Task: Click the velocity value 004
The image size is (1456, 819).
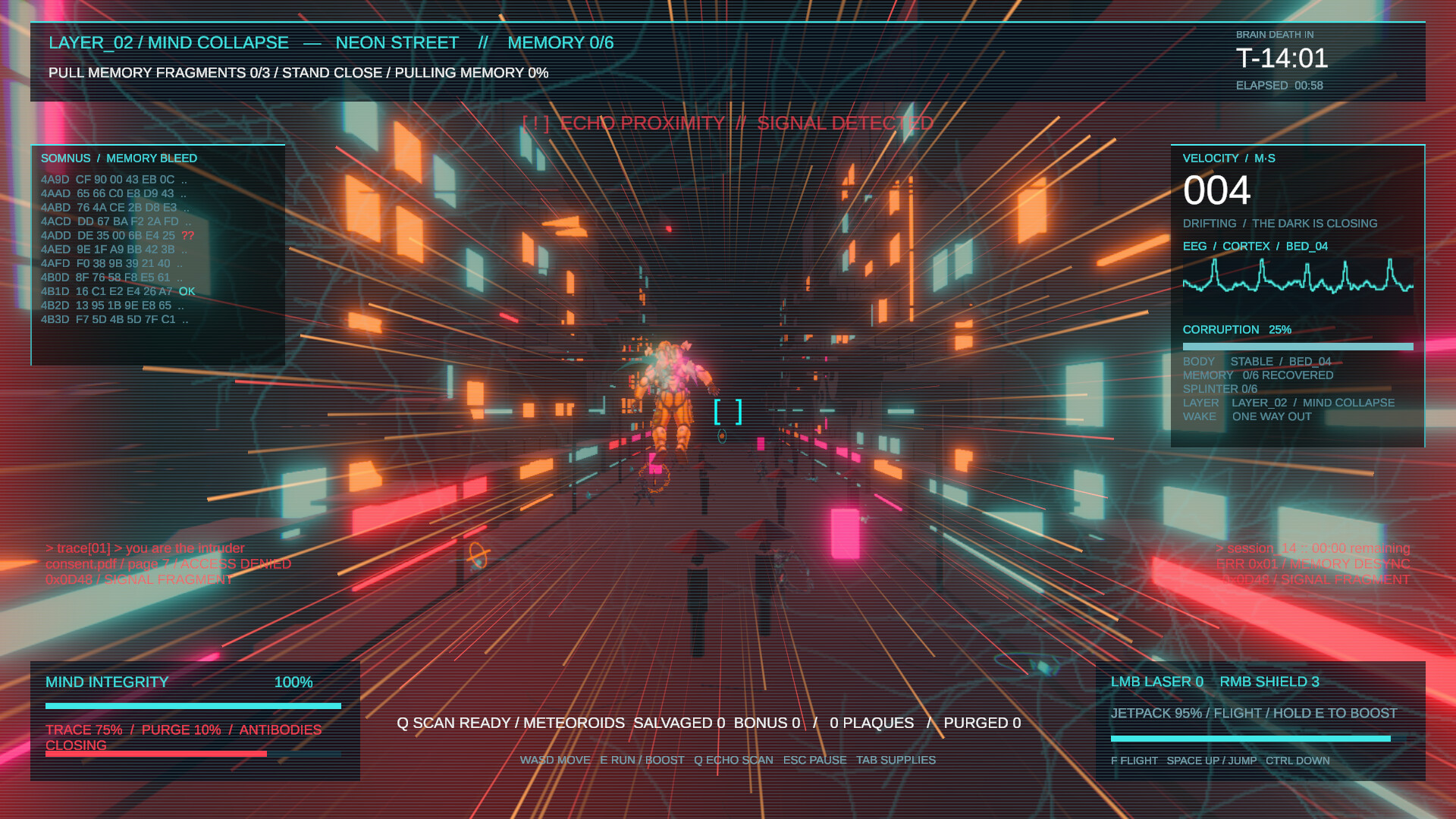Action: click(x=1216, y=190)
